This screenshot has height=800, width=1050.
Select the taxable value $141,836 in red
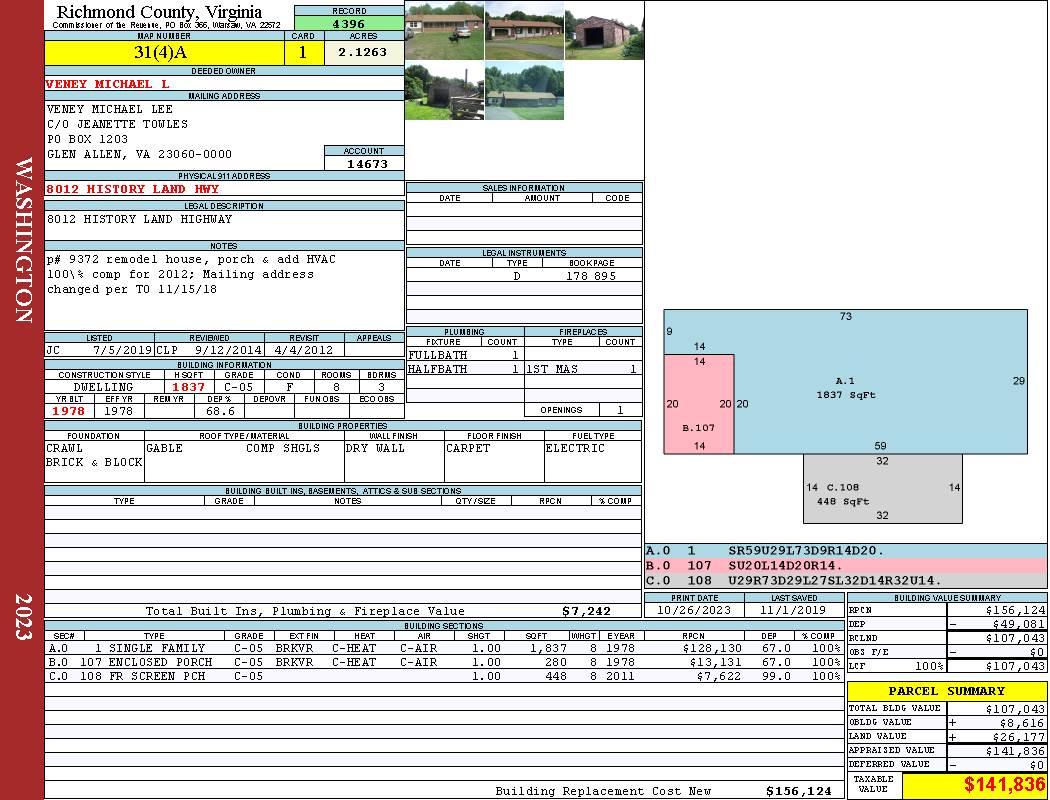(x=1004, y=785)
